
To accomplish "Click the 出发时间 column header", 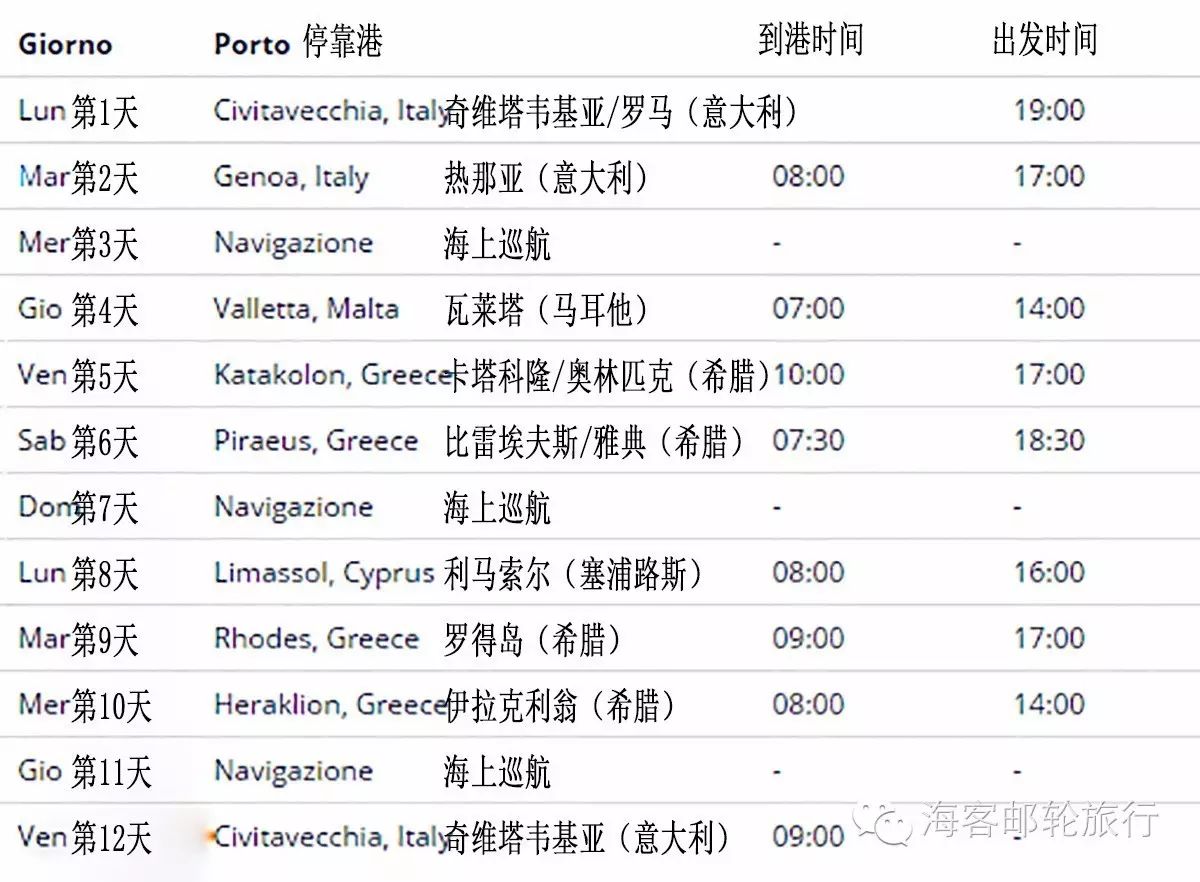I will coord(1044,41).
